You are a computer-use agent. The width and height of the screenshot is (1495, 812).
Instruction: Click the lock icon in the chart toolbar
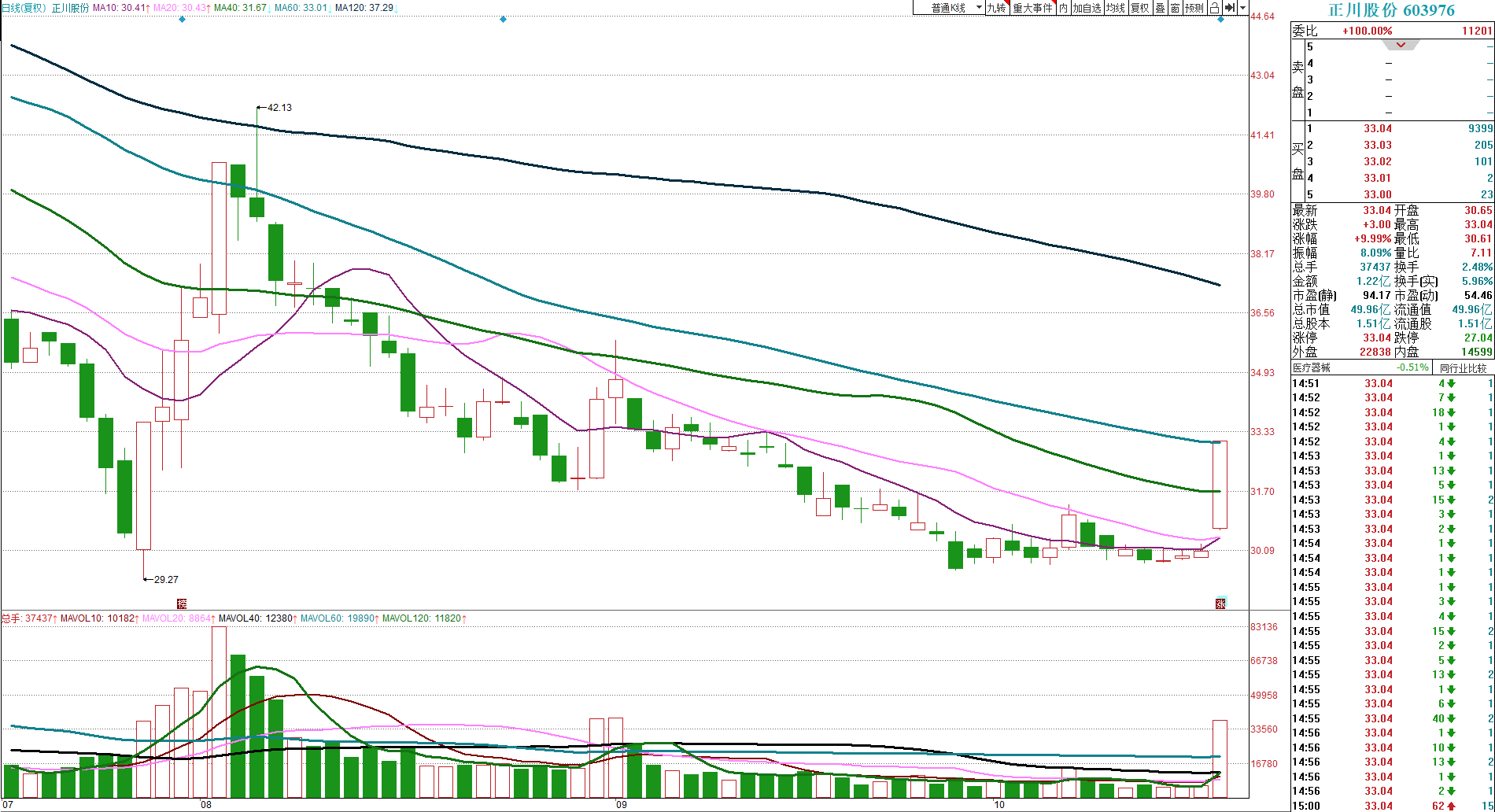(x=1214, y=8)
